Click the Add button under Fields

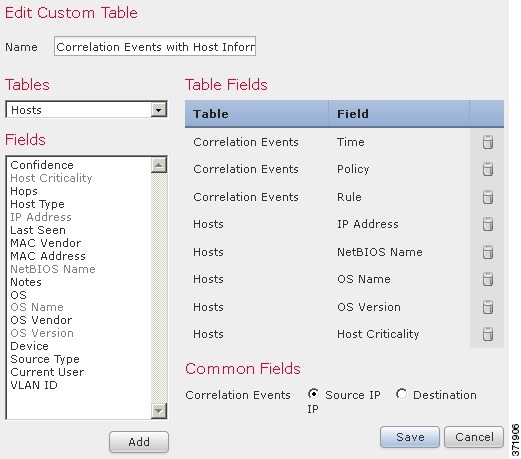[x=139, y=442]
